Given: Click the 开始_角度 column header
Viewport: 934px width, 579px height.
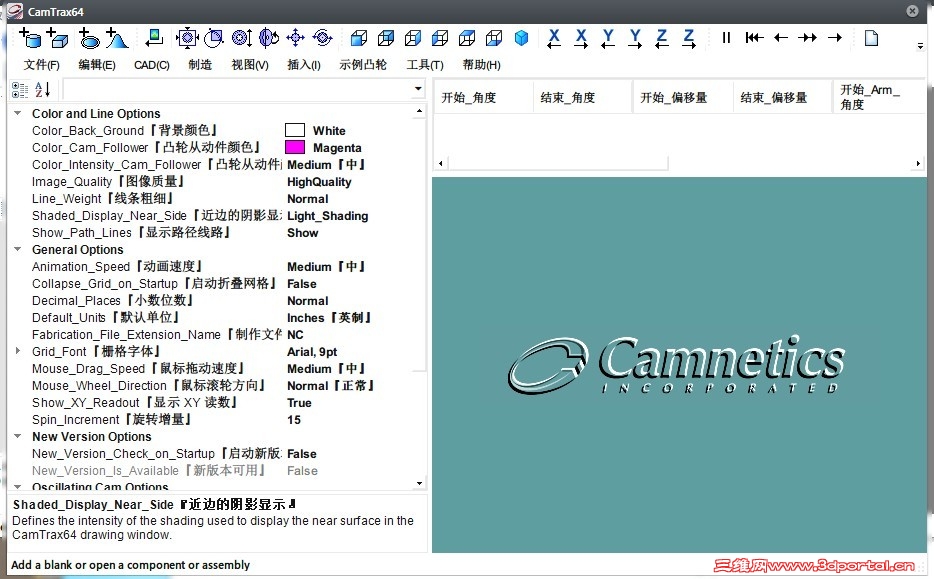Looking at the screenshot, I should (482, 97).
